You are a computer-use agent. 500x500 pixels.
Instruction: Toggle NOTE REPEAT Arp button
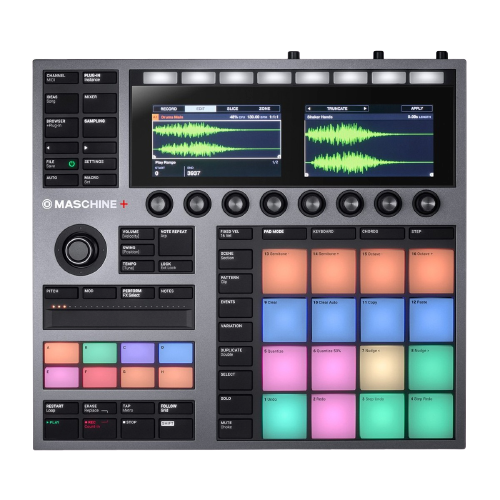(x=176, y=242)
